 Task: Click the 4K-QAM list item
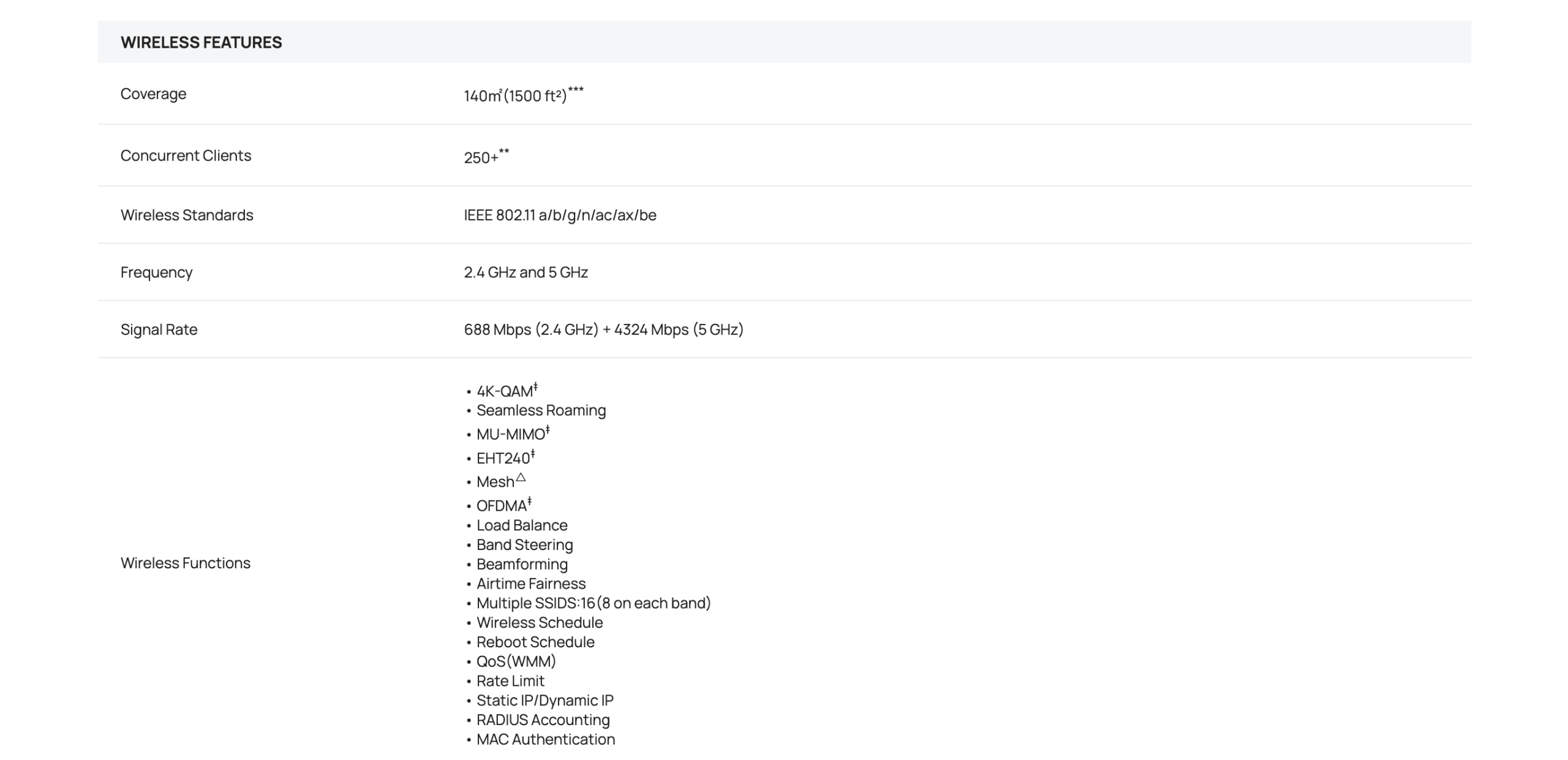[x=505, y=391]
